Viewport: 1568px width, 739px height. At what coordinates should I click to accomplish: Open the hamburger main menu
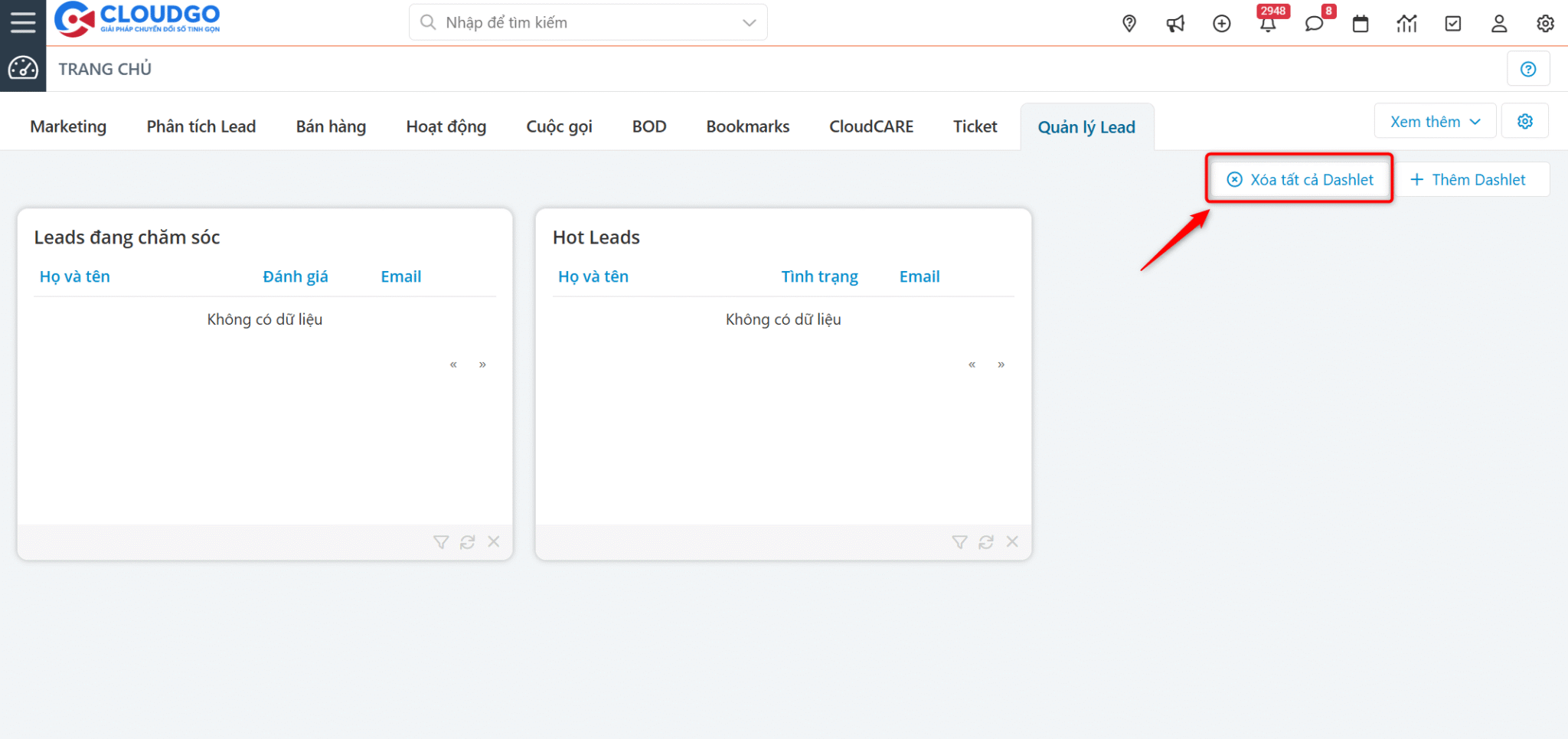pyautogui.click(x=23, y=22)
